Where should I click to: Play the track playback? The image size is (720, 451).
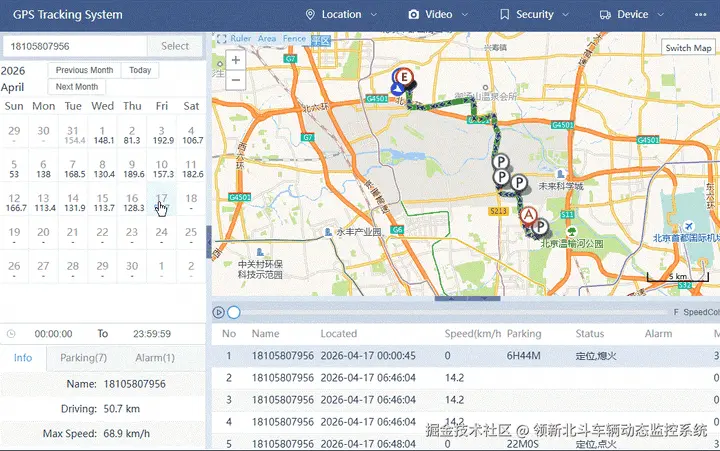219,313
